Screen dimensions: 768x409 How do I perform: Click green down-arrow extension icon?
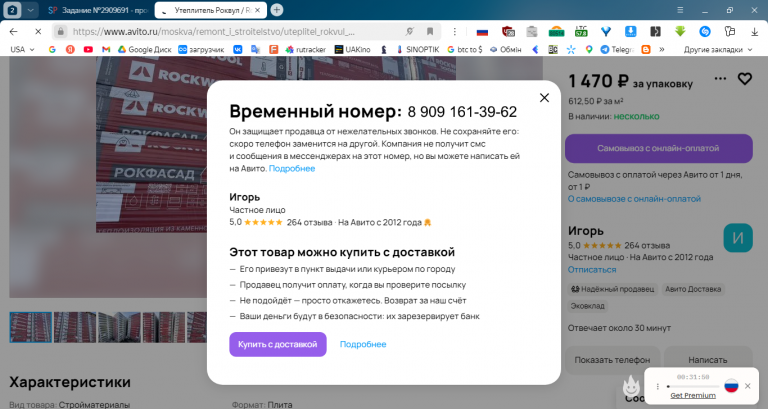click(680, 32)
